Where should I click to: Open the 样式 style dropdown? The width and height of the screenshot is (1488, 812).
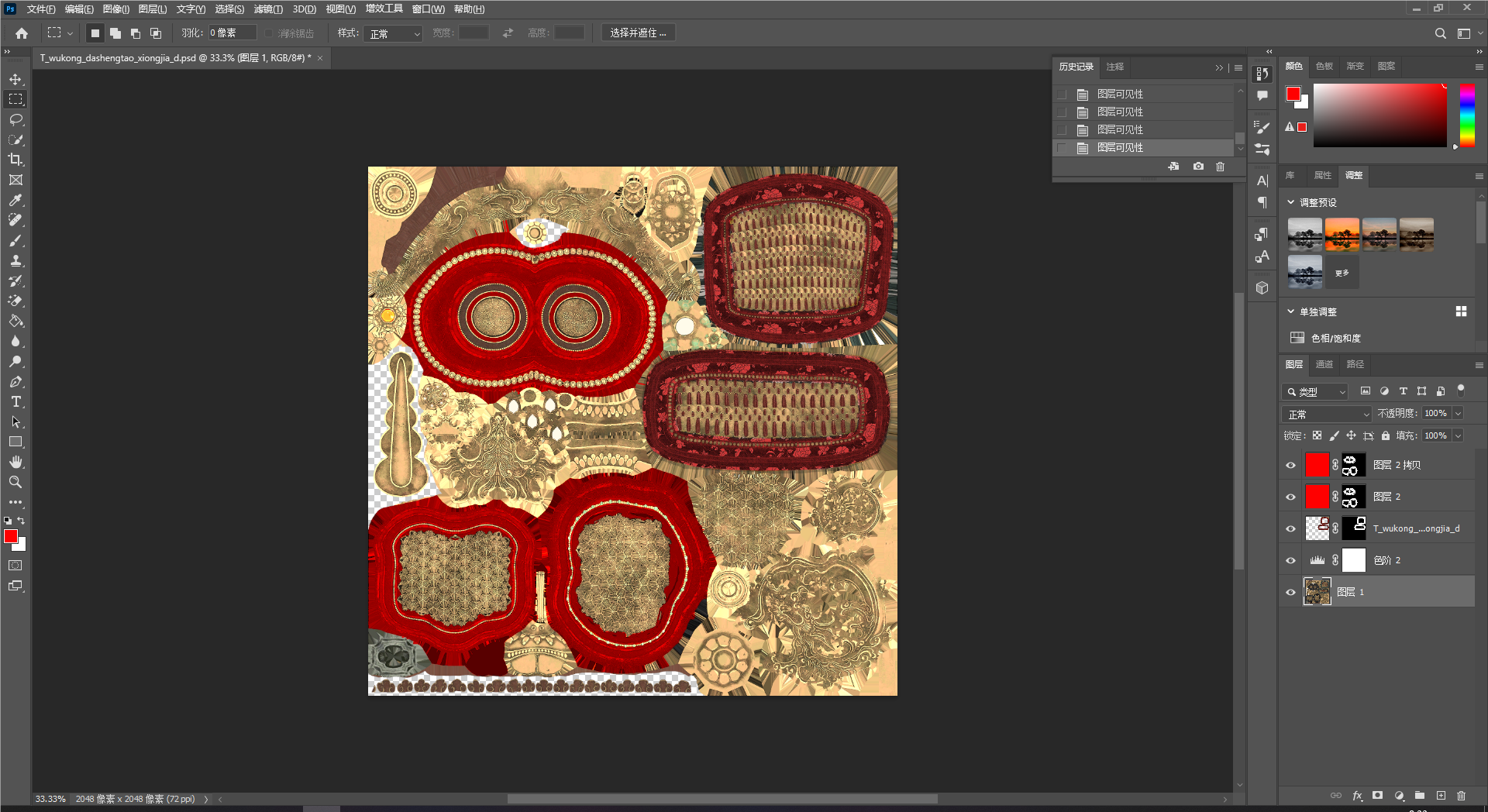pyautogui.click(x=394, y=33)
